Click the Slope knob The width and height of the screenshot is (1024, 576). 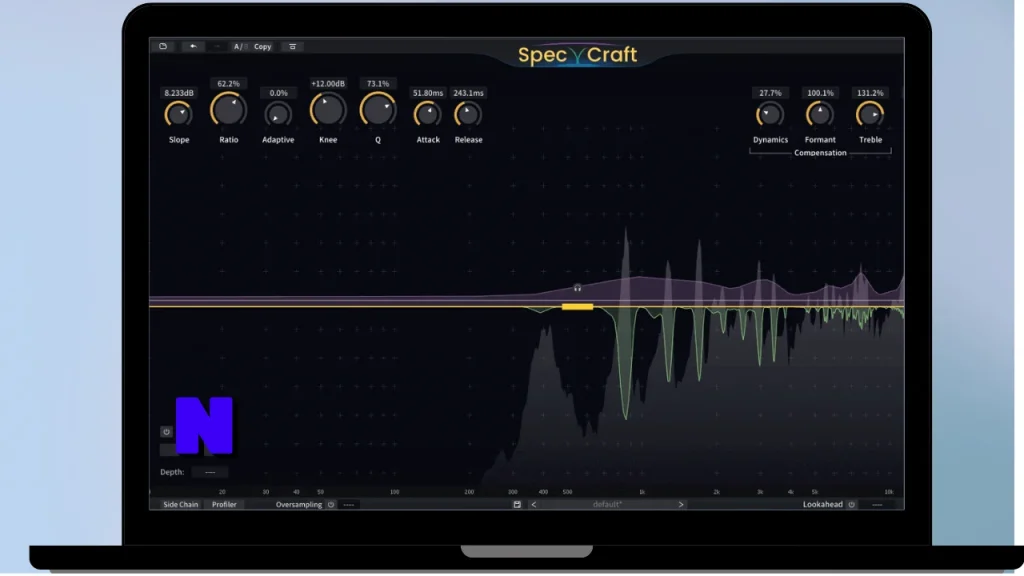pos(178,114)
